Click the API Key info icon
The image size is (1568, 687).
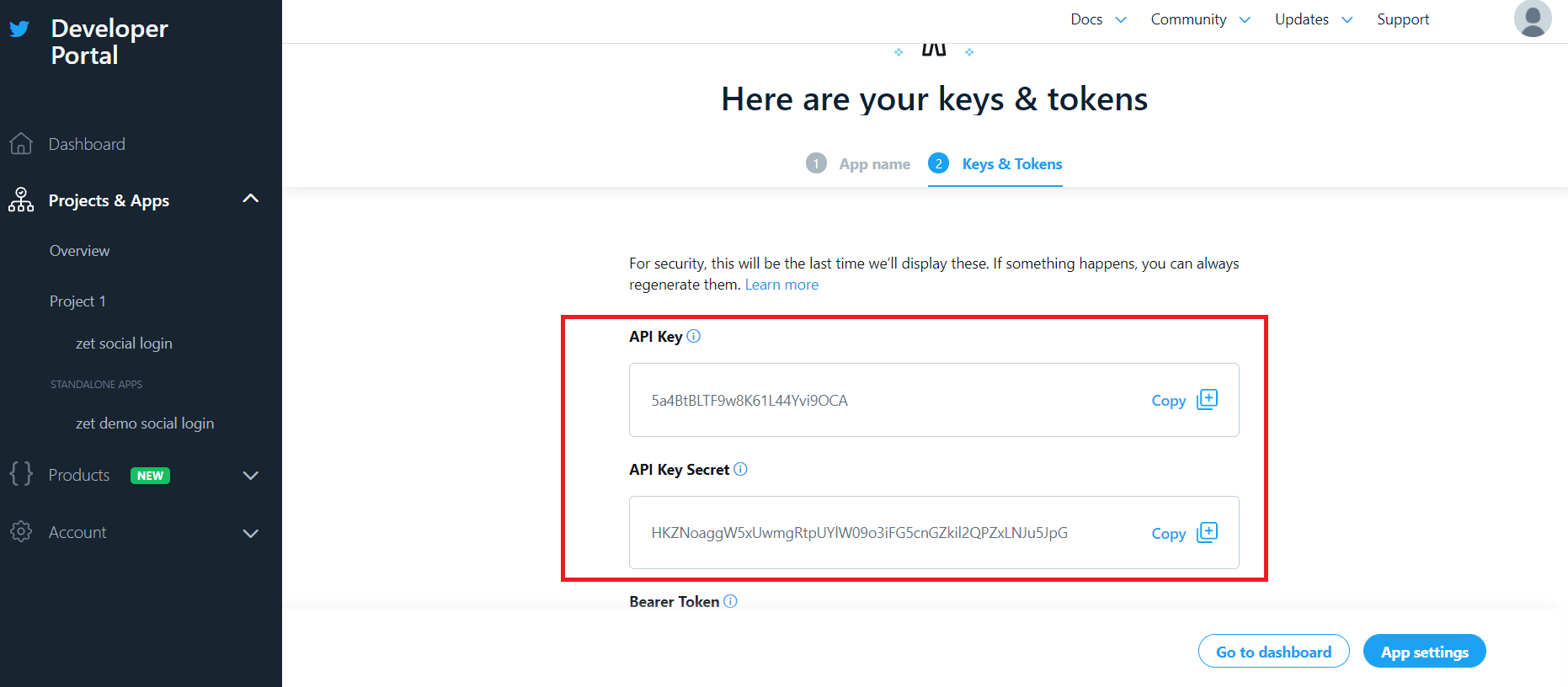(694, 336)
